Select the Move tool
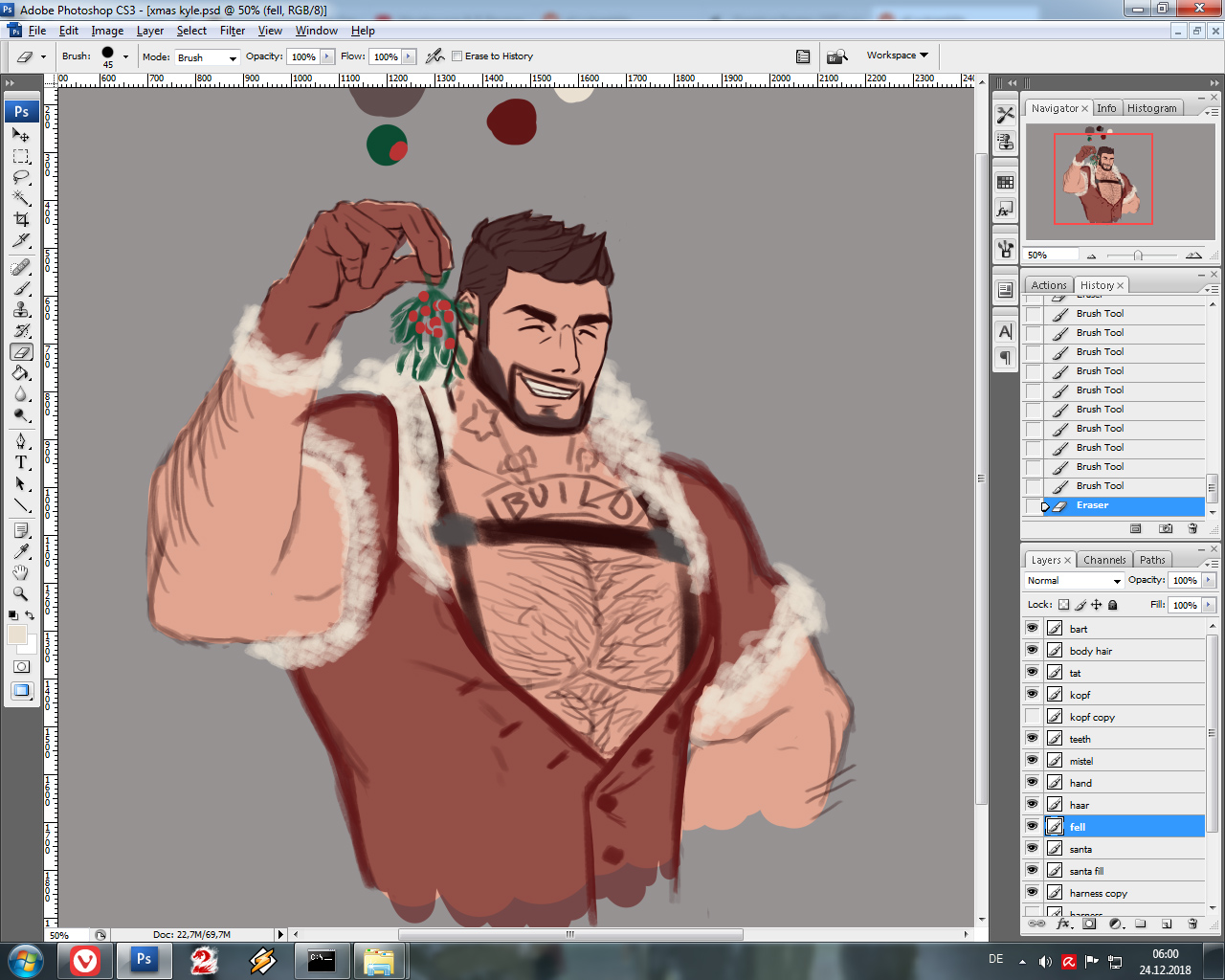The image size is (1225, 980). tap(21, 135)
